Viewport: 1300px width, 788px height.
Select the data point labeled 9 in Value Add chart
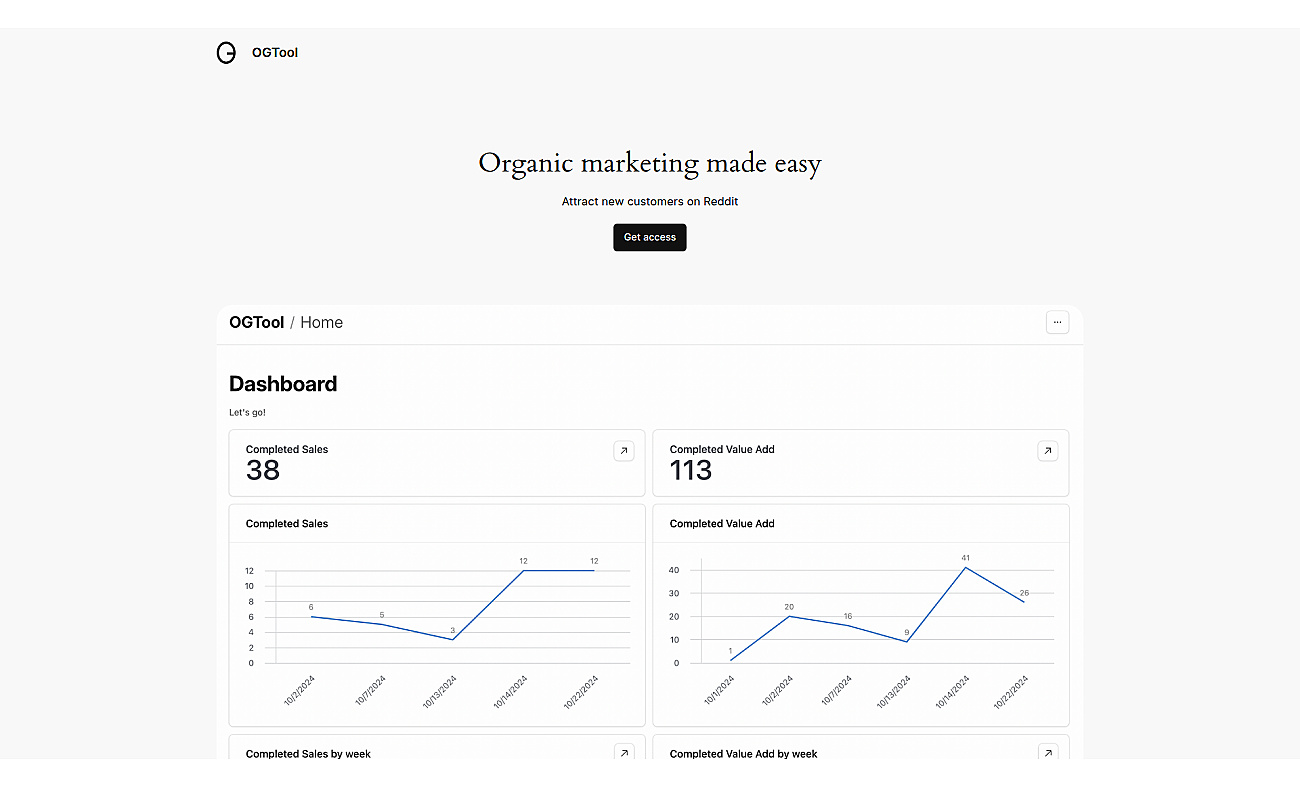click(906, 641)
